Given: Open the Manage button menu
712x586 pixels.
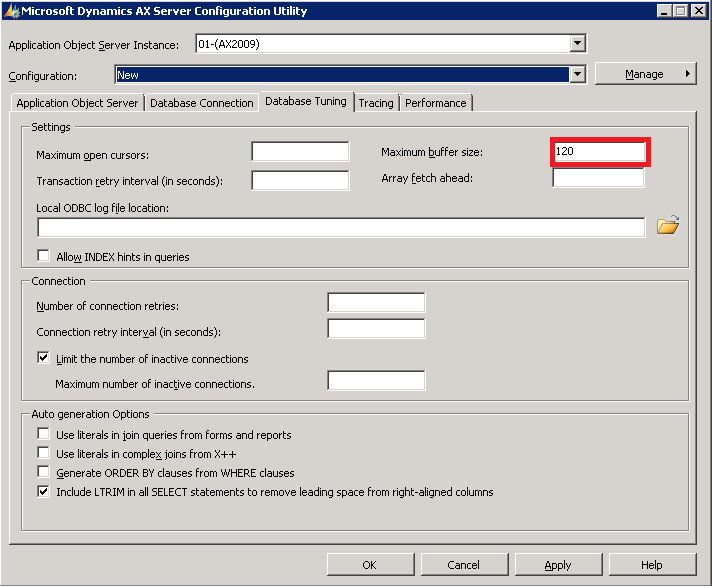Looking at the screenshot, I should click(645, 74).
